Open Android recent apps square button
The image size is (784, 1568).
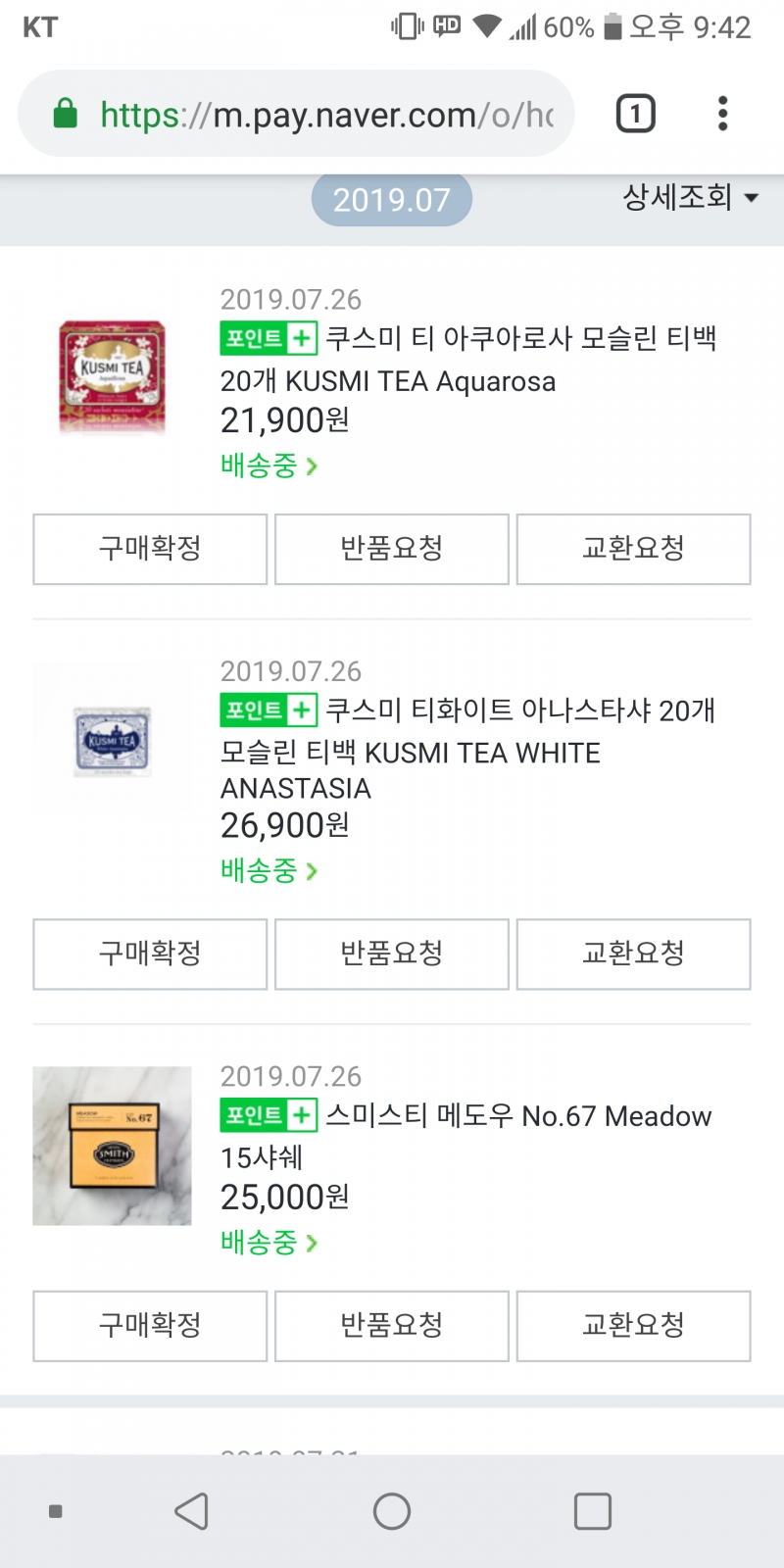592,1511
